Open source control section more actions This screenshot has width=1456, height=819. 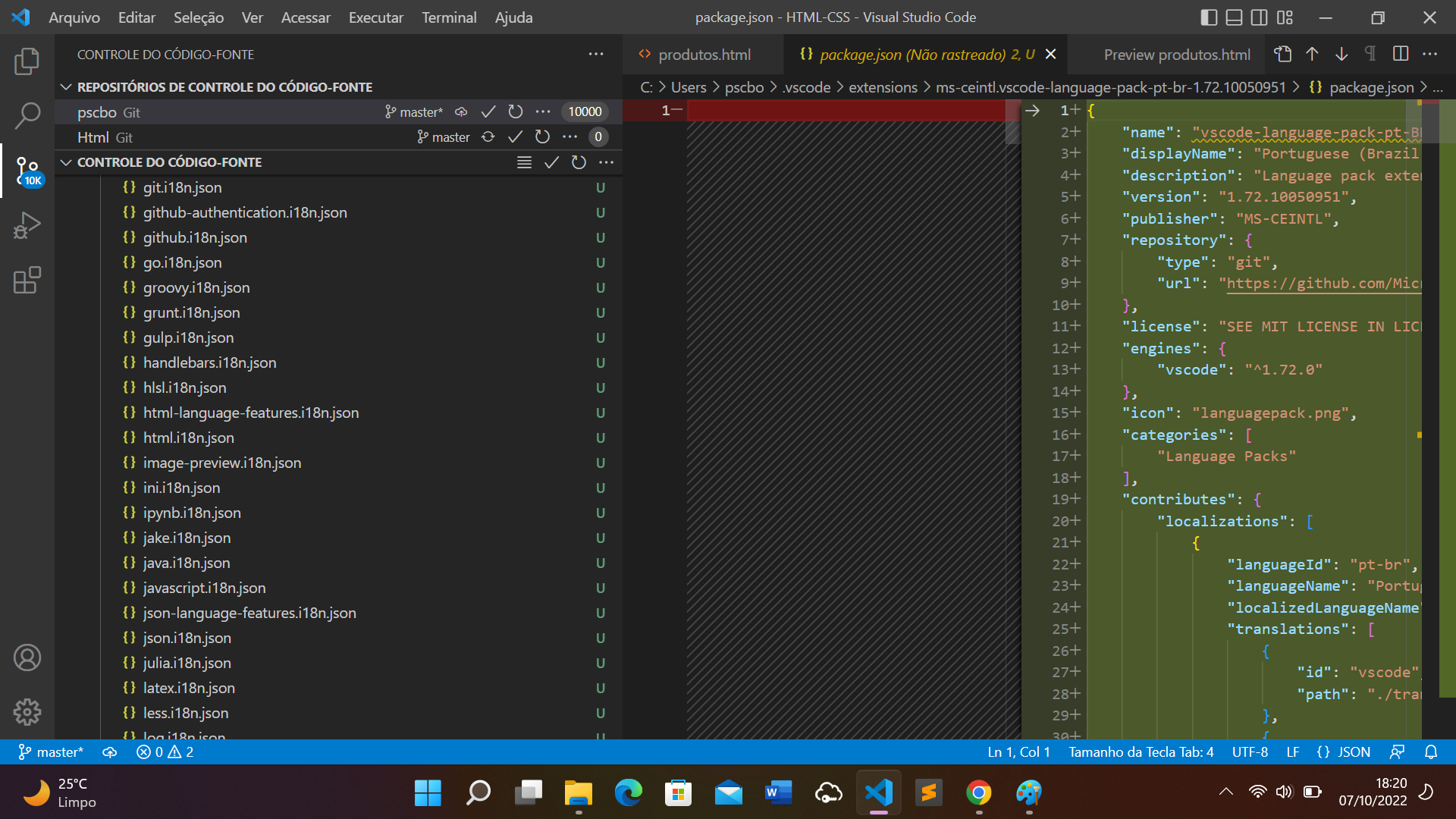pyautogui.click(x=606, y=162)
